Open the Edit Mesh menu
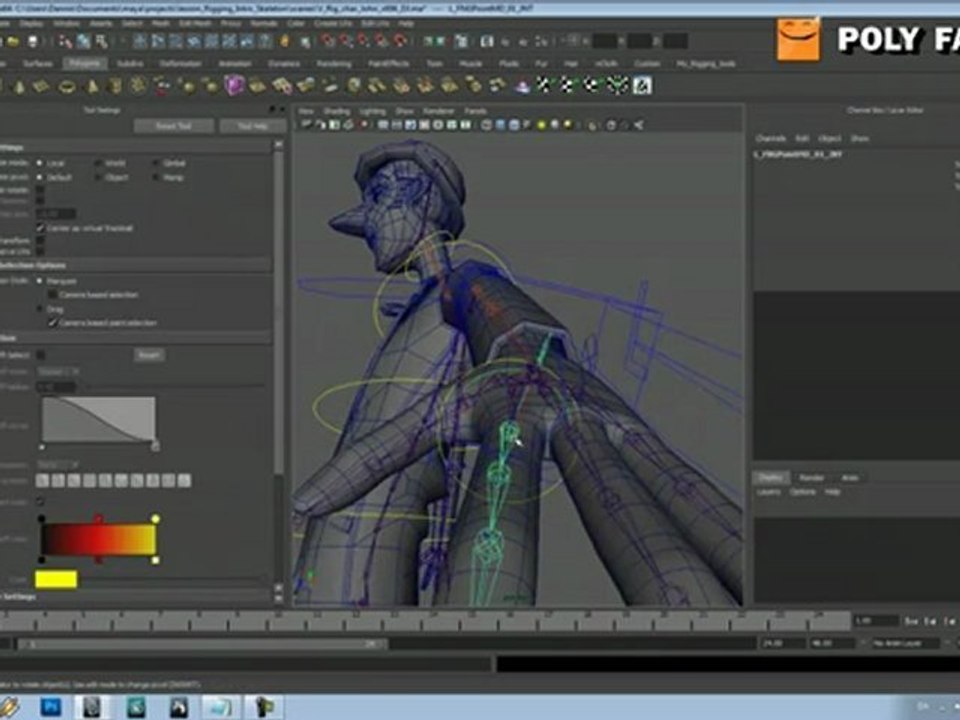Viewport: 960px width, 720px height. point(195,23)
